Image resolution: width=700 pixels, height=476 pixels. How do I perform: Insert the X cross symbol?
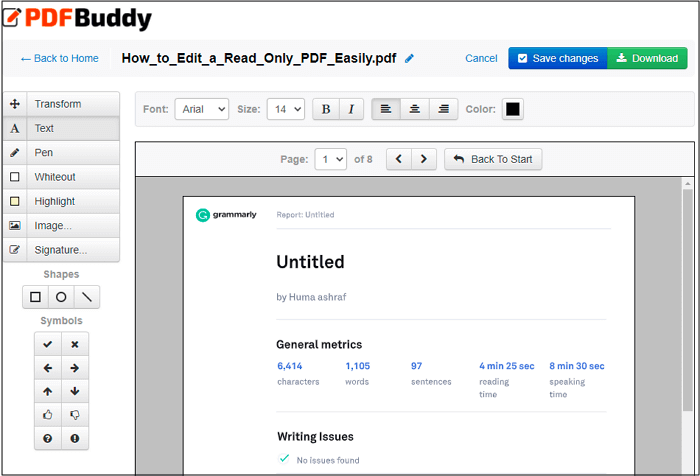75,344
